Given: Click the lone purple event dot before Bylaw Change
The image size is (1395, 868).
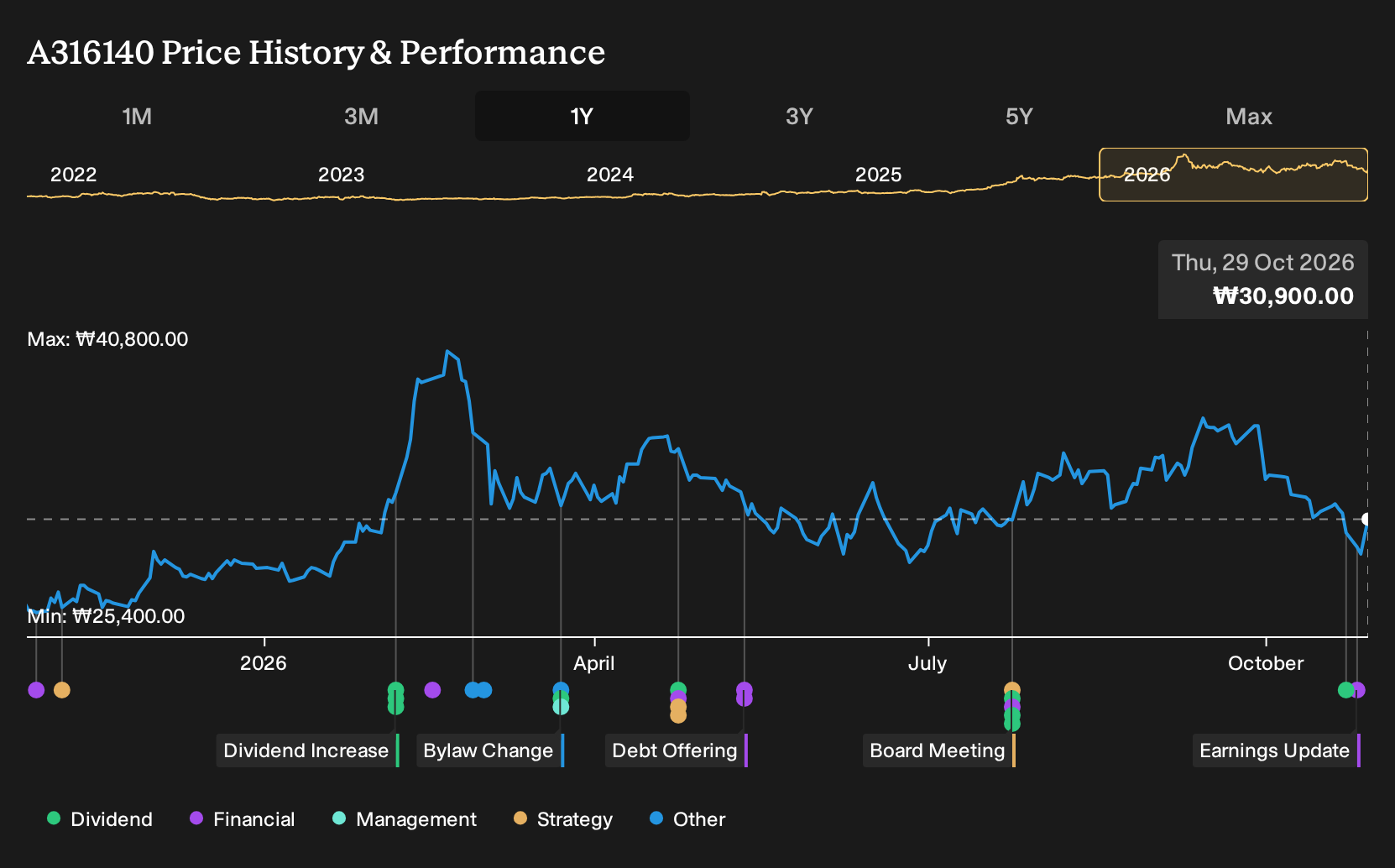Looking at the screenshot, I should [x=432, y=690].
